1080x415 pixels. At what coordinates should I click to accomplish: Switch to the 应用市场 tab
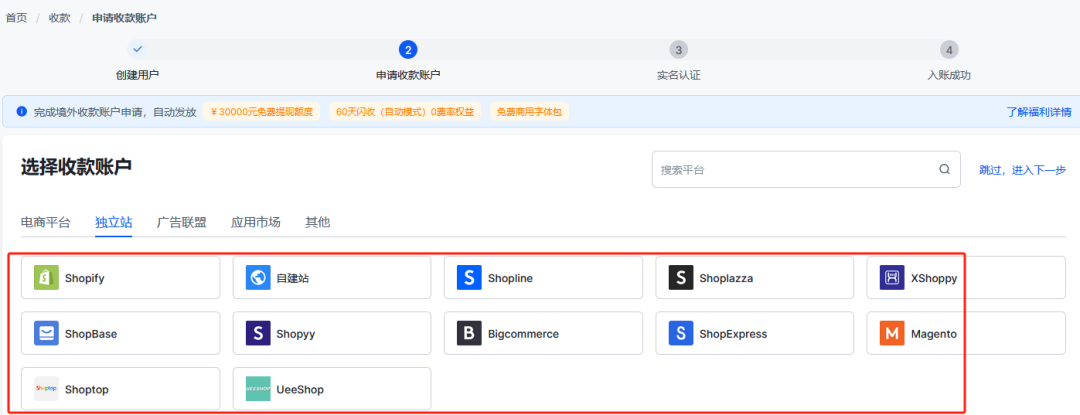tap(256, 222)
